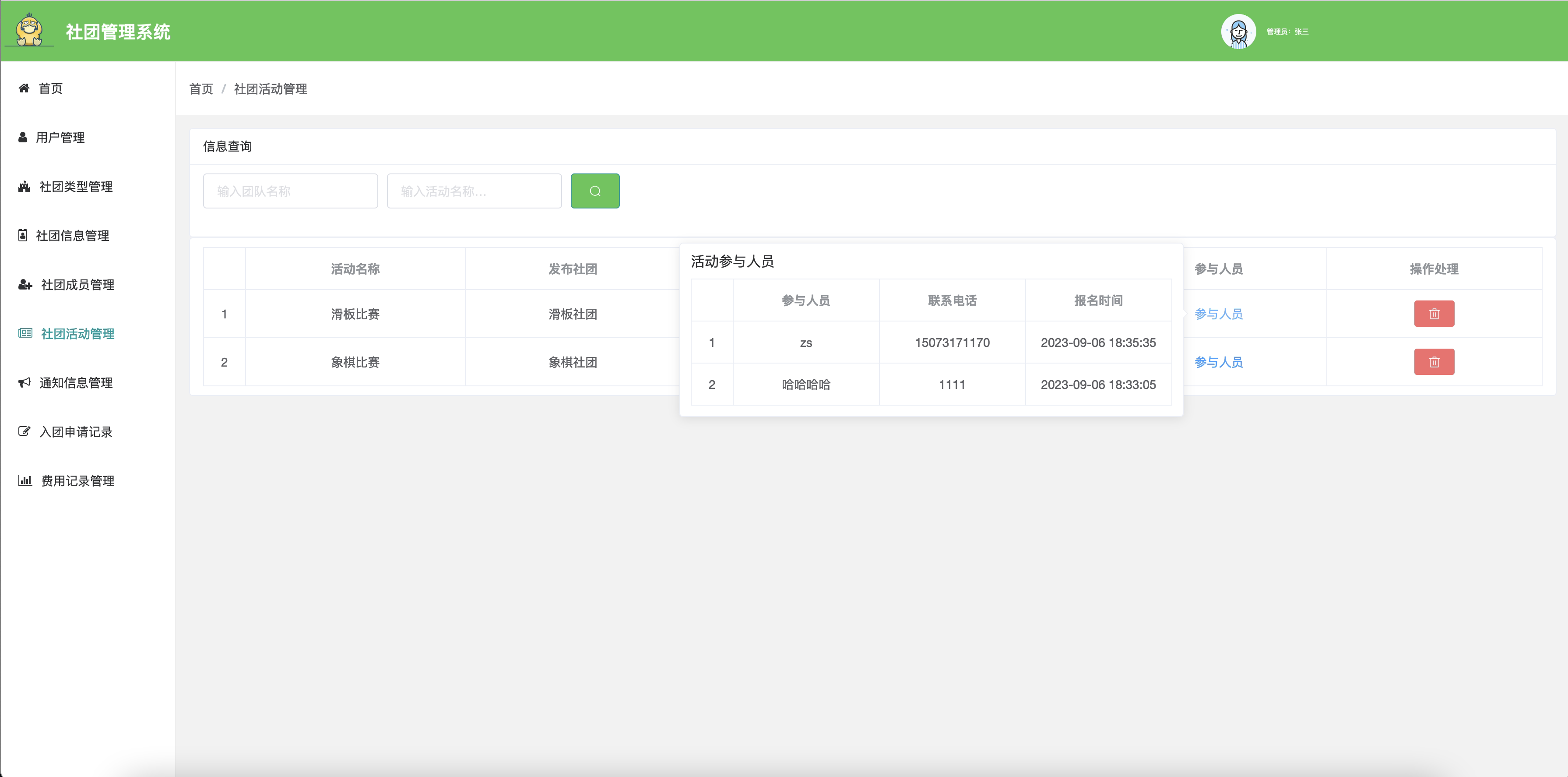Select 社团活动管理 in sidebar menu
This screenshot has width=1568, height=777.
77,334
